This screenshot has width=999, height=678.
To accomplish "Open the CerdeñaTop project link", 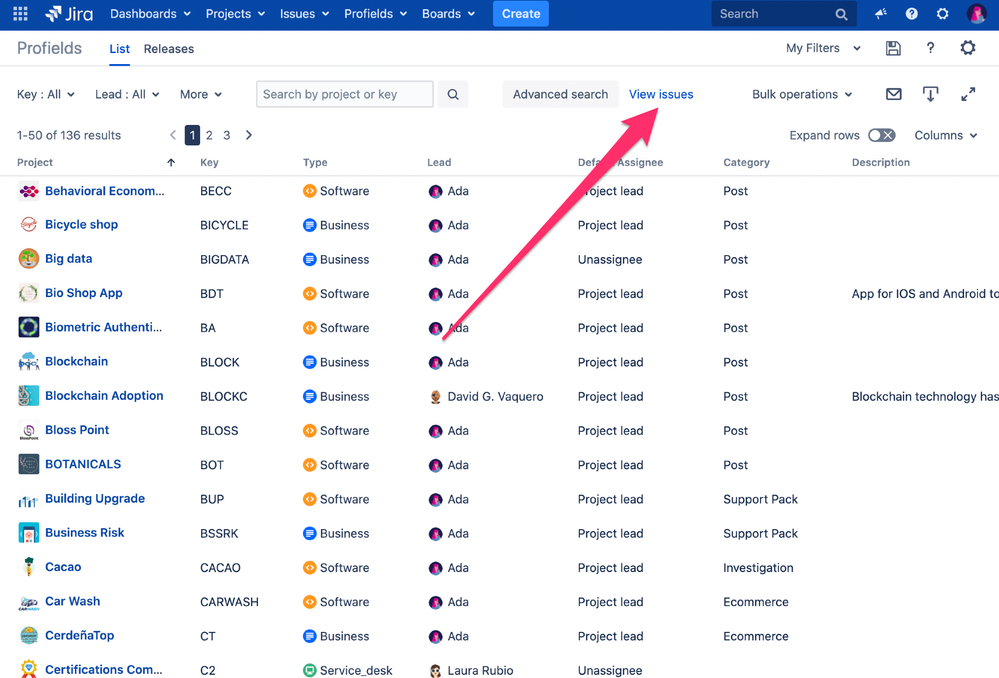I will pos(80,635).
